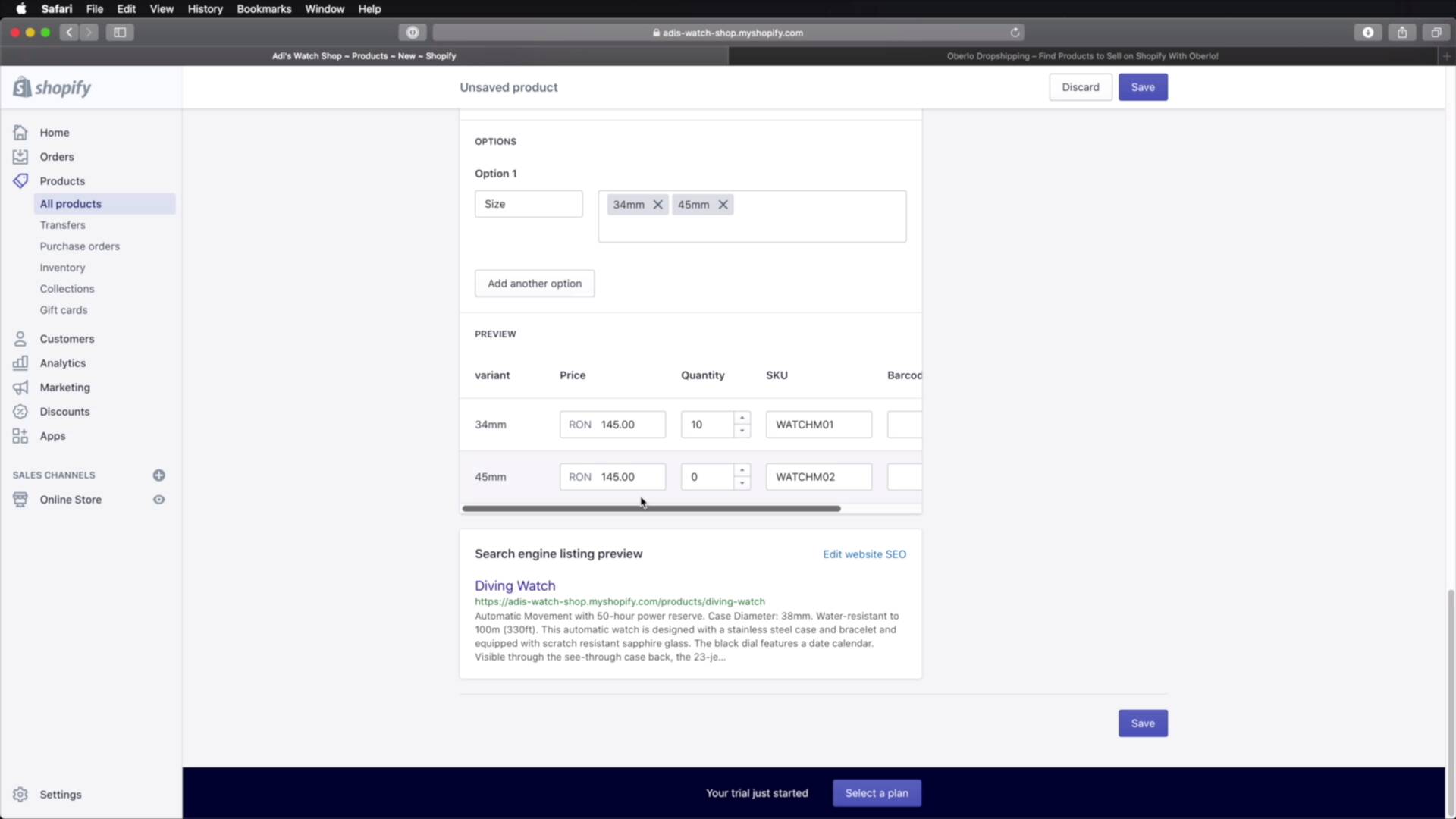The height and width of the screenshot is (819, 1456).
Task: Remove the 45mm size tag
Action: point(723,205)
